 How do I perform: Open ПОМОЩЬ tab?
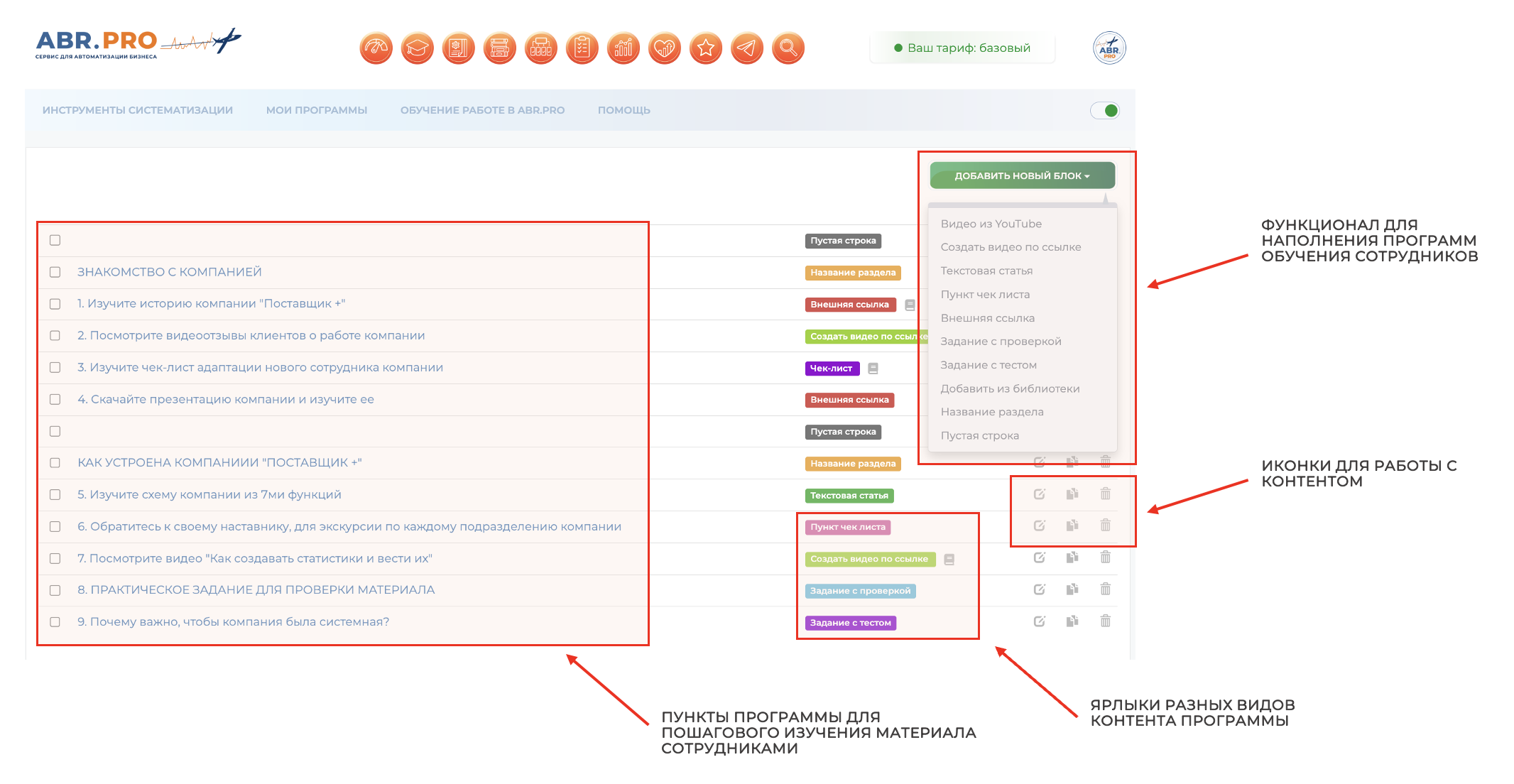coord(624,110)
